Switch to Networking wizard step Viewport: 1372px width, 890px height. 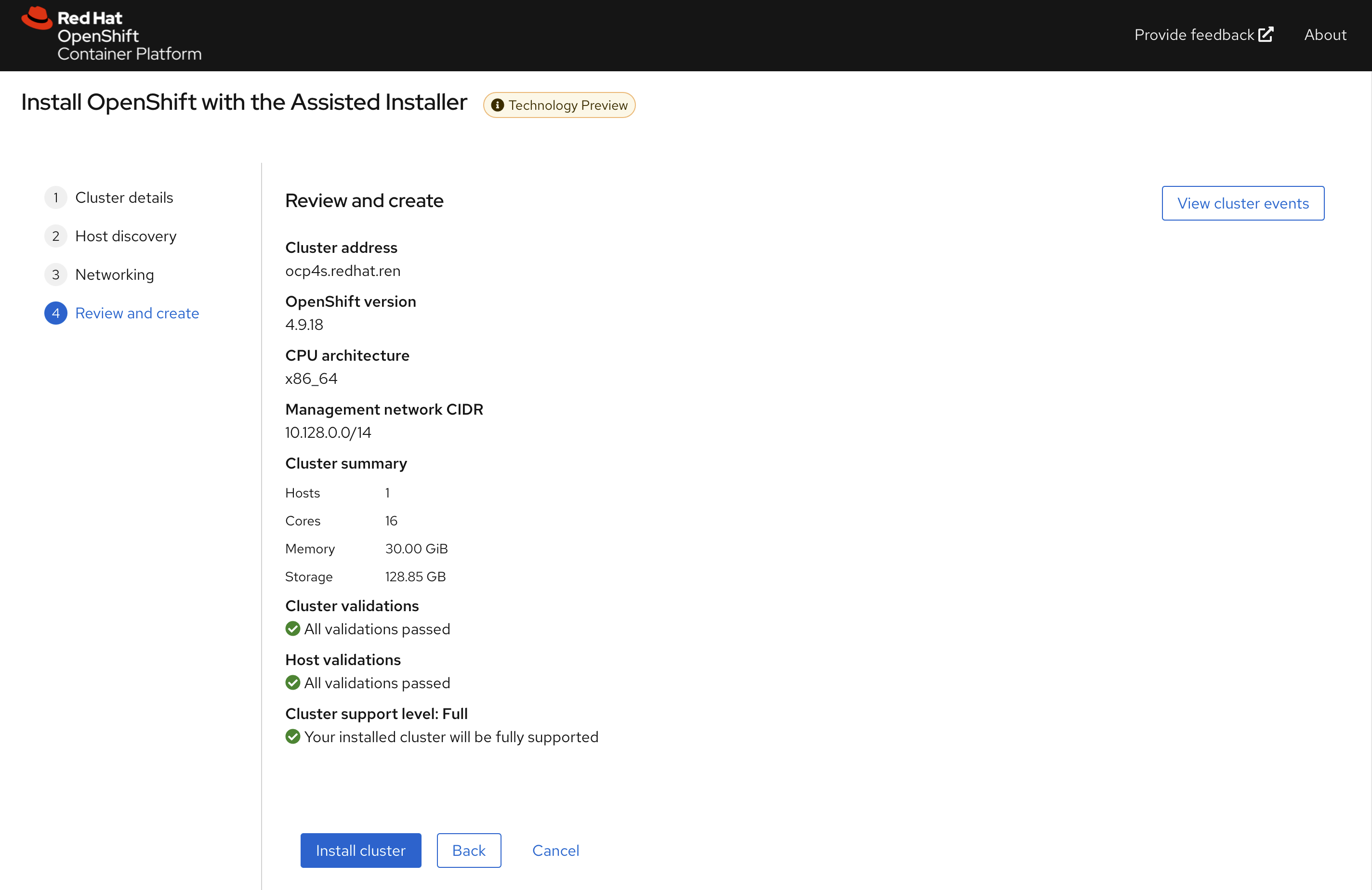pyautogui.click(x=115, y=275)
